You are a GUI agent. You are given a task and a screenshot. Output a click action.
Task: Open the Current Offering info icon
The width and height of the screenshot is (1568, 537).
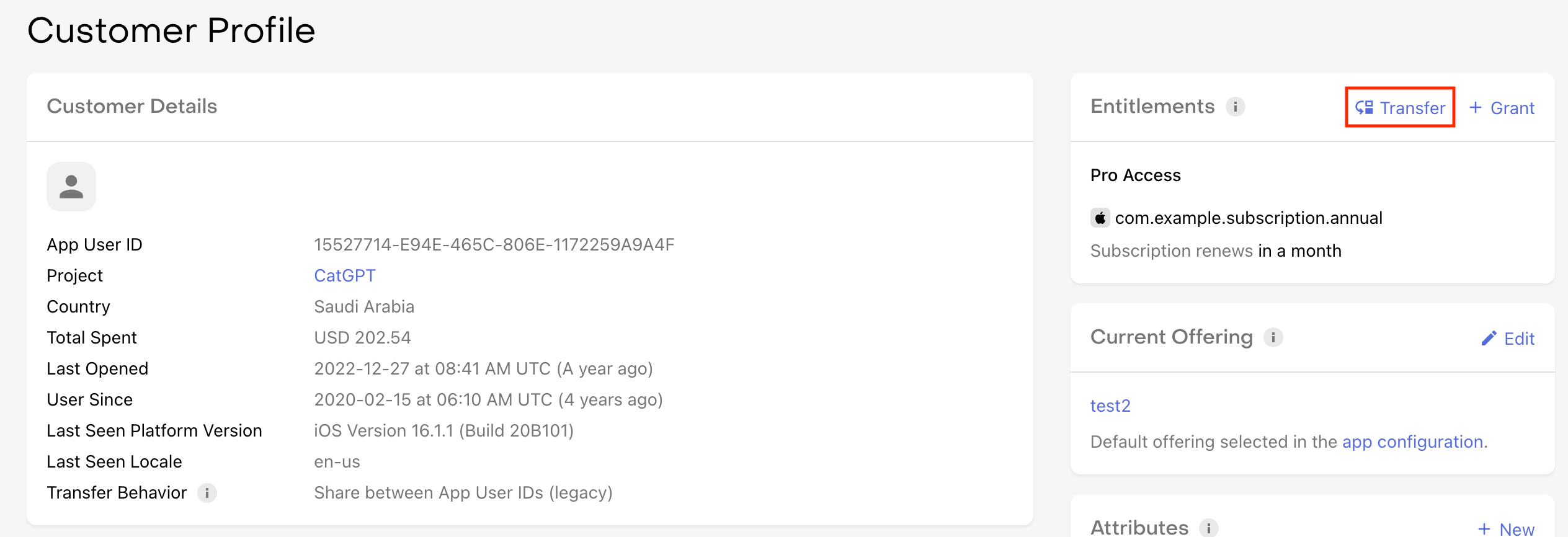(x=1273, y=337)
